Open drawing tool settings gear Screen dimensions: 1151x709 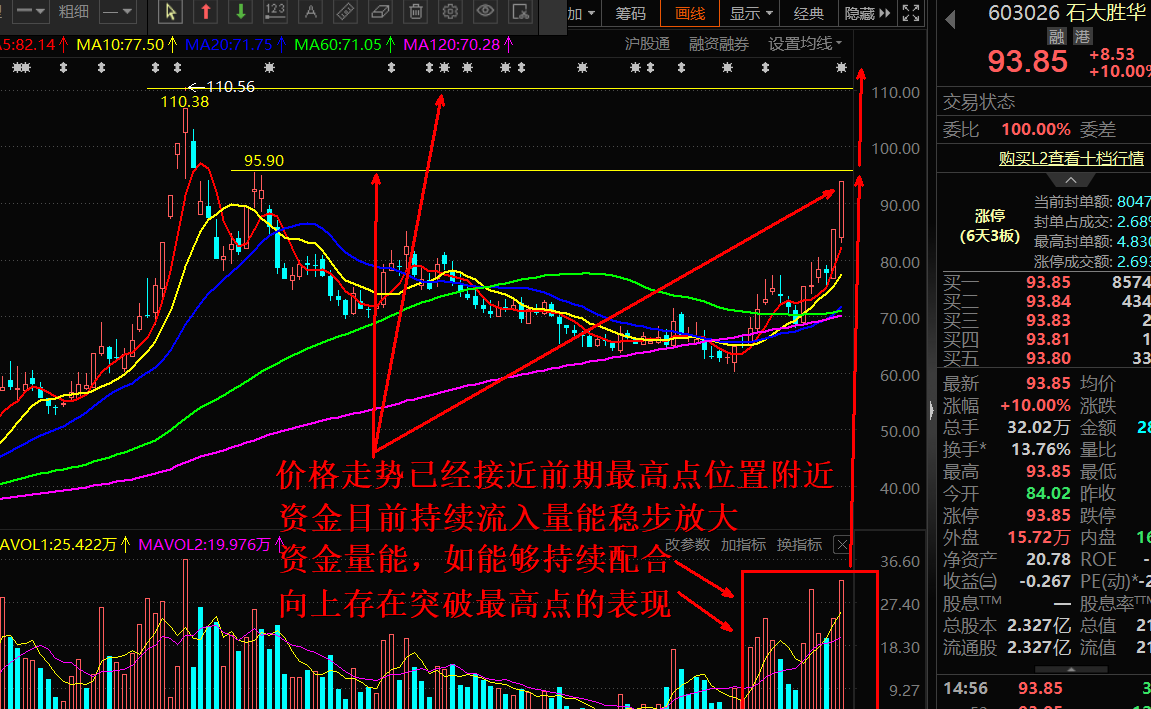(450, 12)
